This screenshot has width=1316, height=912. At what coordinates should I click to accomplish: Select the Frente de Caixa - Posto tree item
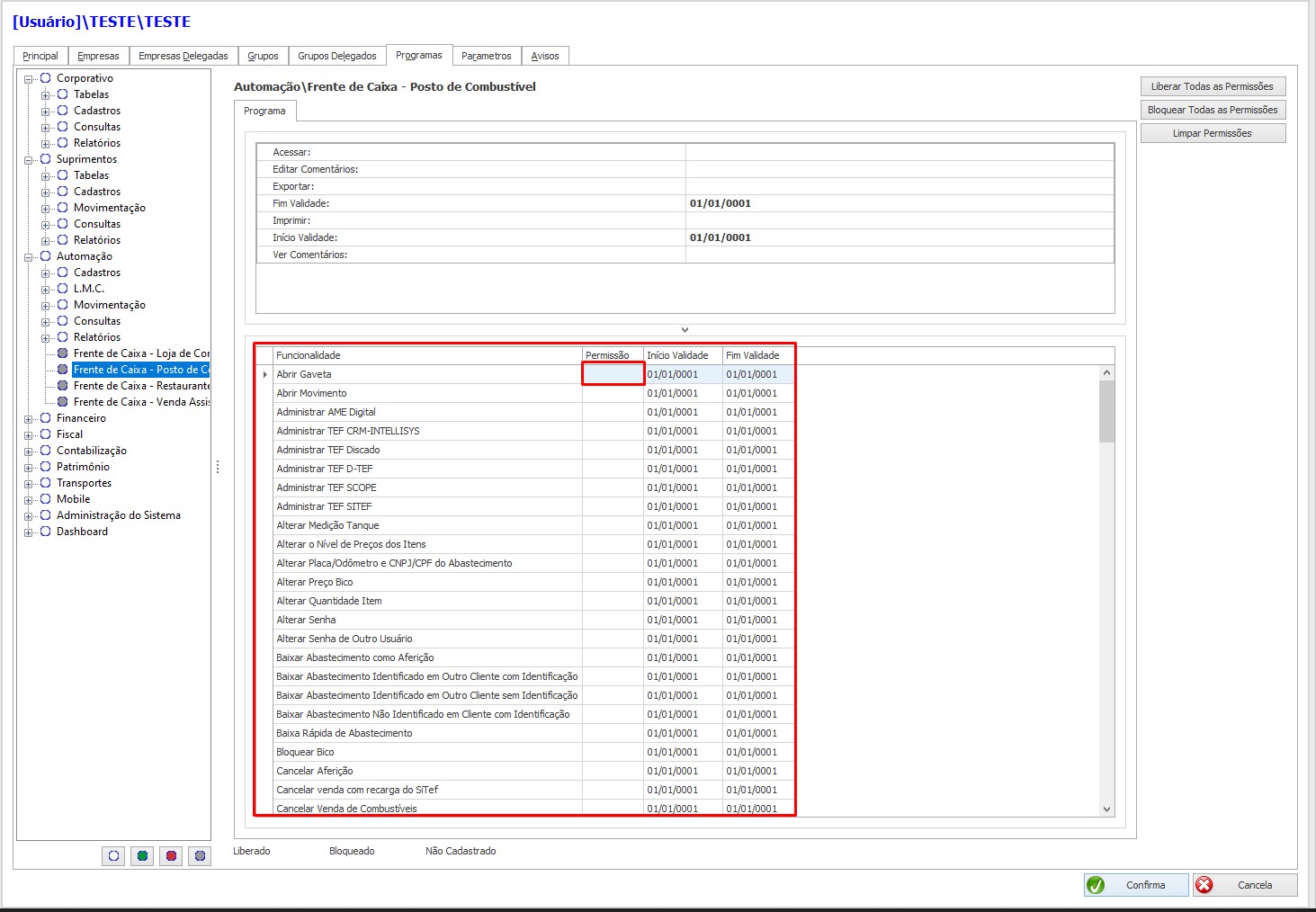point(140,370)
